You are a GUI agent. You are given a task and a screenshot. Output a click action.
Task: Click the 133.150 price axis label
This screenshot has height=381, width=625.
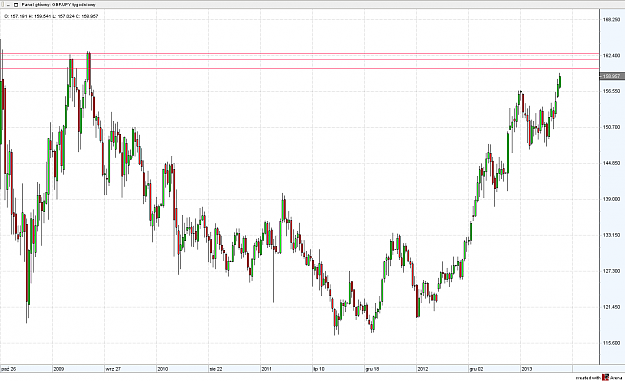(612, 235)
